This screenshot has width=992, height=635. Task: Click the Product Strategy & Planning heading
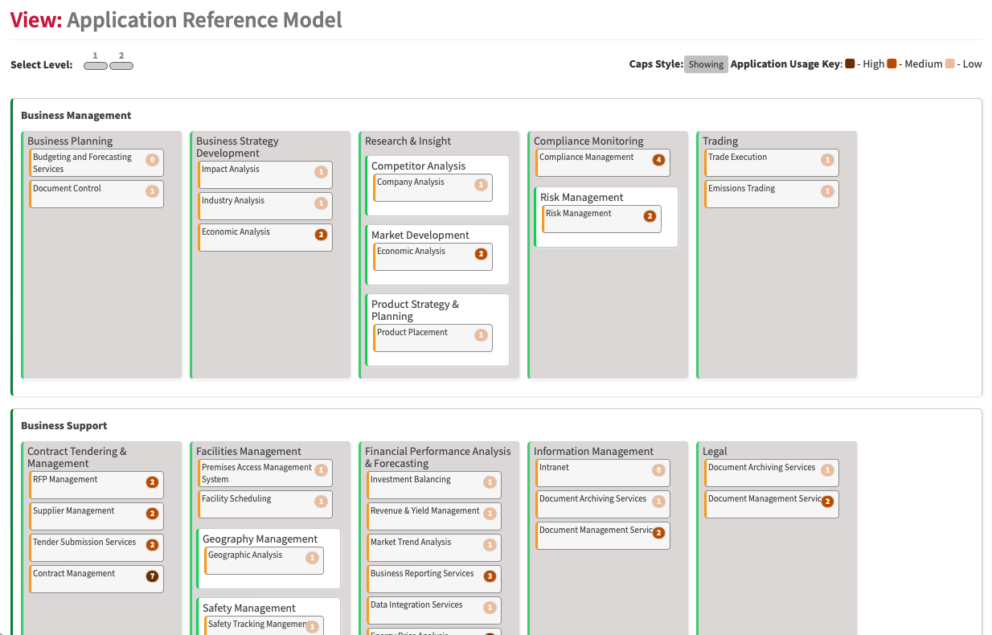[x=415, y=310]
